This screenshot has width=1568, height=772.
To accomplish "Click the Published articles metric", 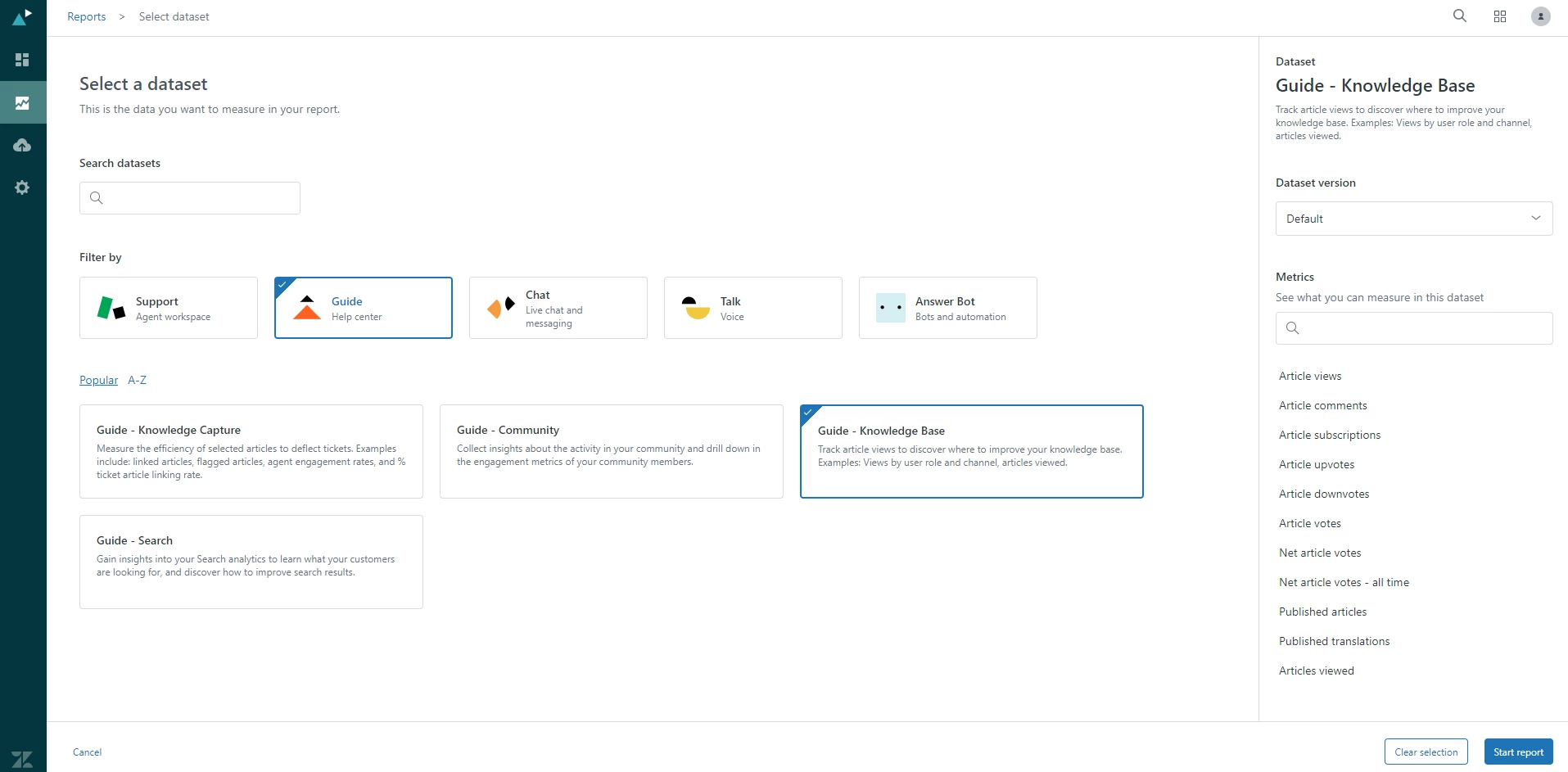I will pos(1323,612).
